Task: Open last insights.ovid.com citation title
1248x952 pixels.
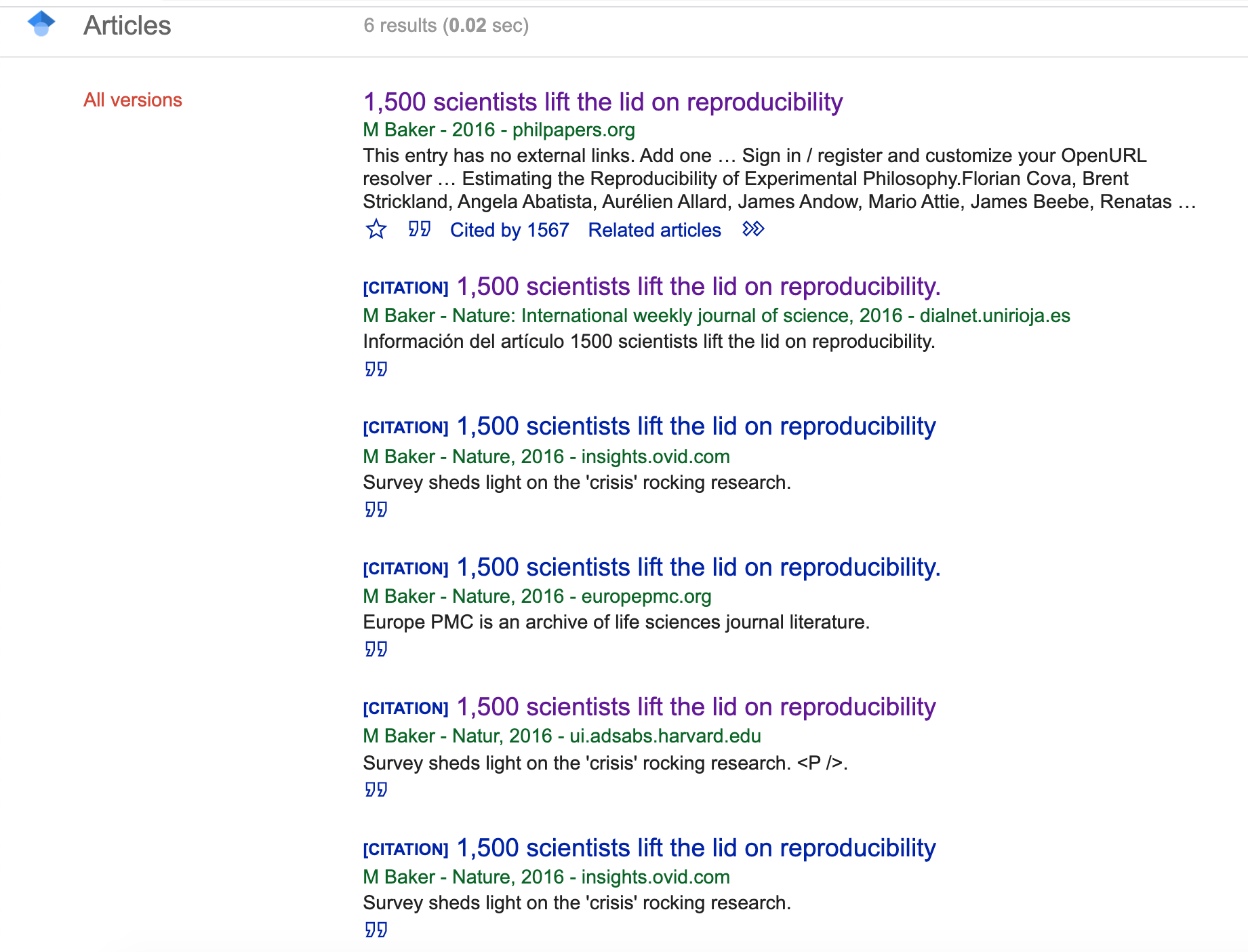Action: point(696,848)
